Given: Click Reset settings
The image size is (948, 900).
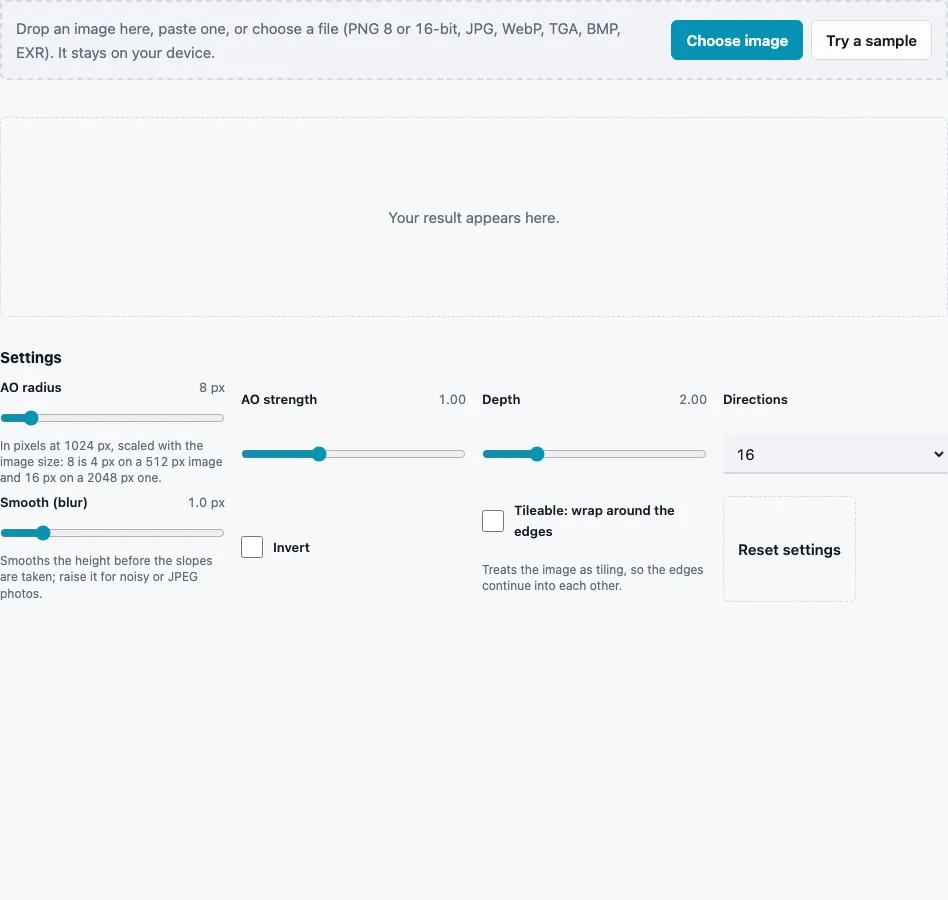Looking at the screenshot, I should point(789,549).
